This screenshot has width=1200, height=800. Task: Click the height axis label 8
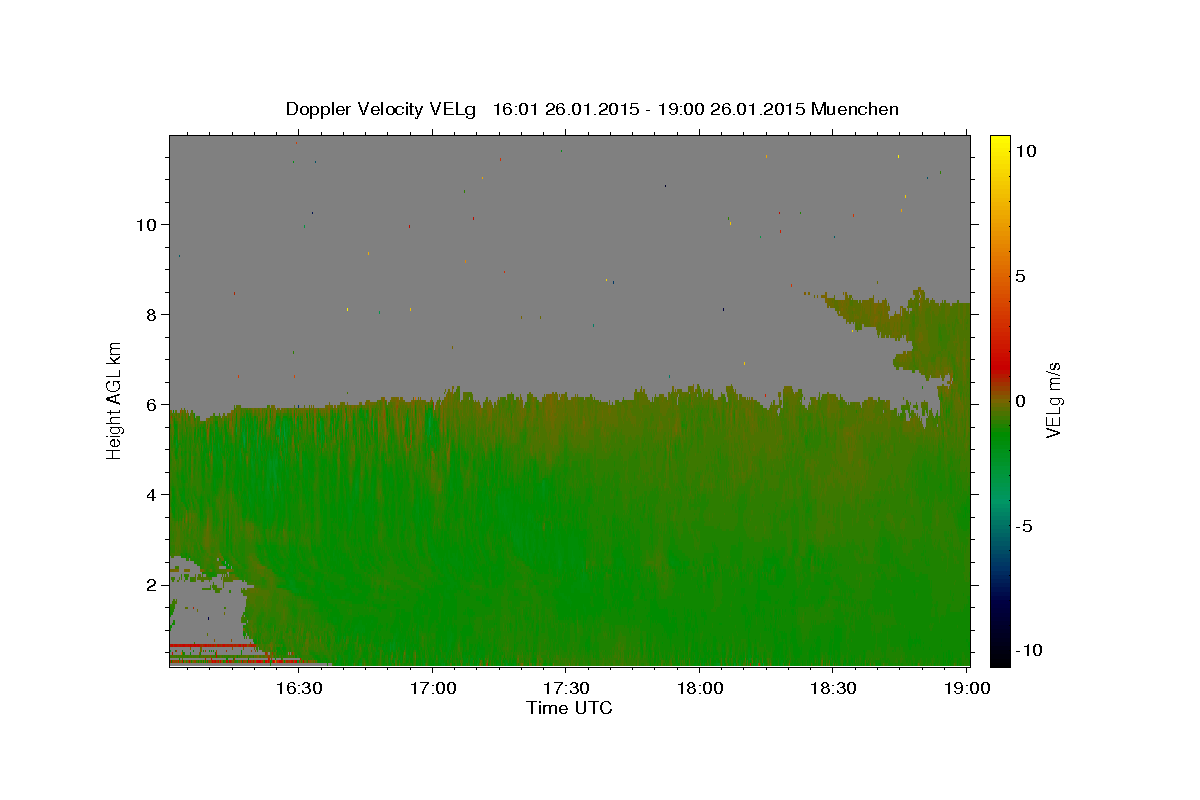tap(153, 315)
